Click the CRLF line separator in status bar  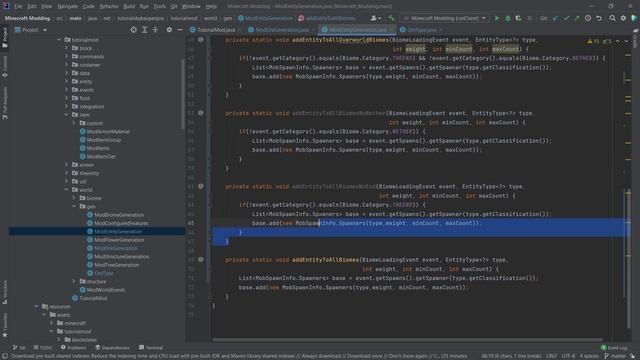[551, 356]
